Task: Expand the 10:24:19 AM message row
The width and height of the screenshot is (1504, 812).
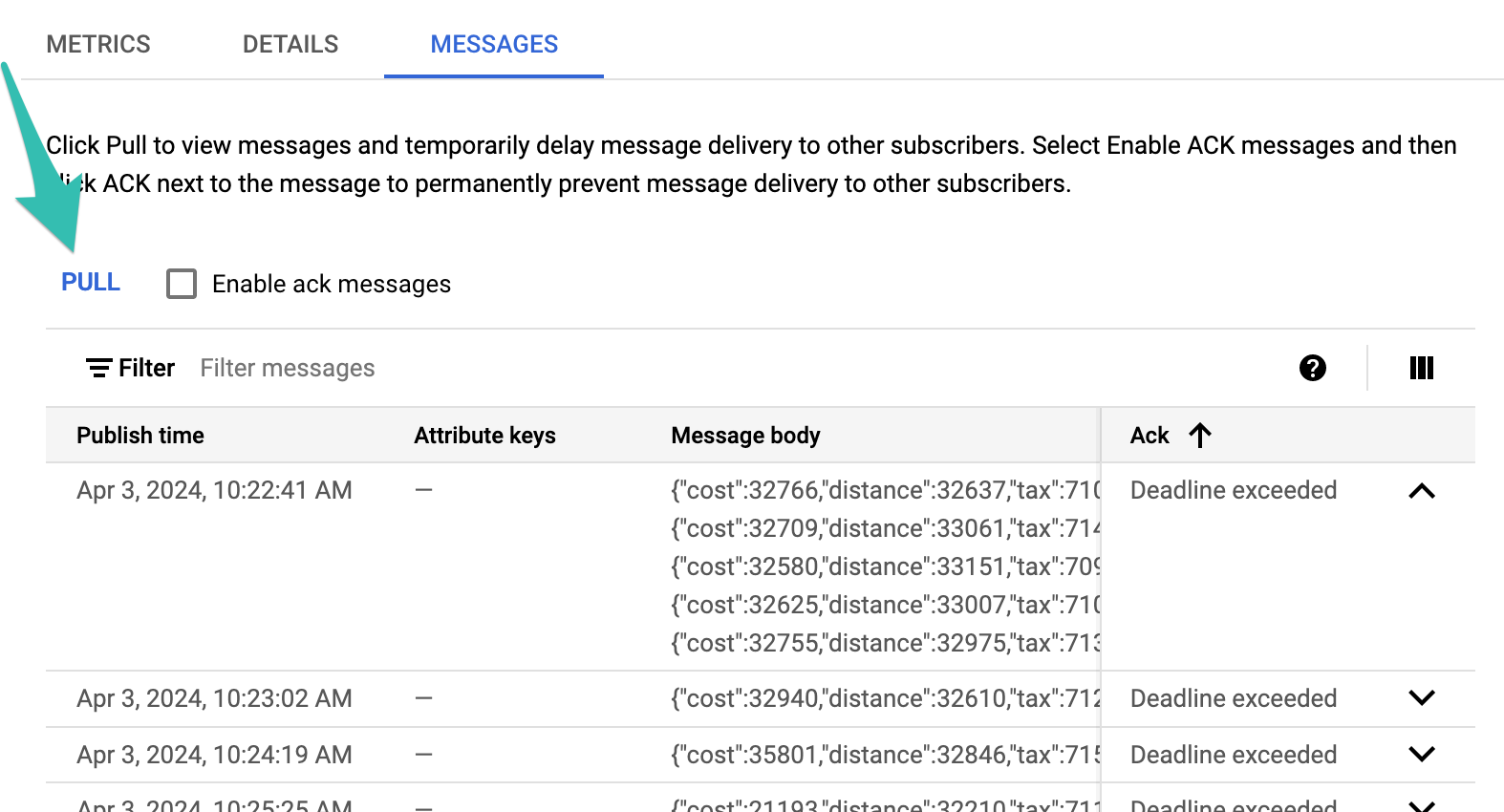Action: coord(1421,755)
